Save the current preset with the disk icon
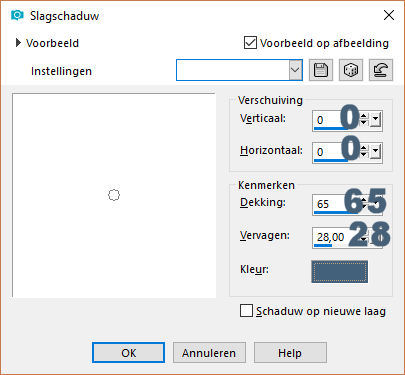Viewport: 405px width, 375px height. pyautogui.click(x=321, y=70)
